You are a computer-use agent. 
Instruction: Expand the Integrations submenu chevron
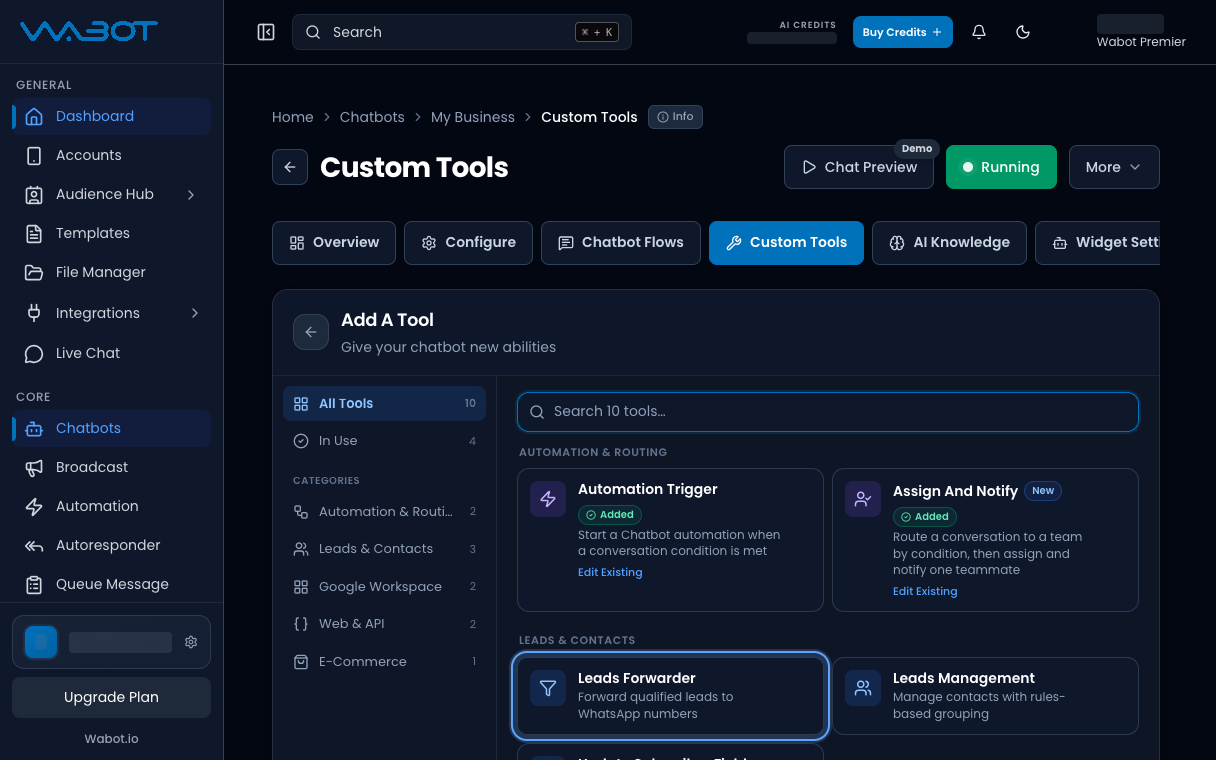pos(194,313)
